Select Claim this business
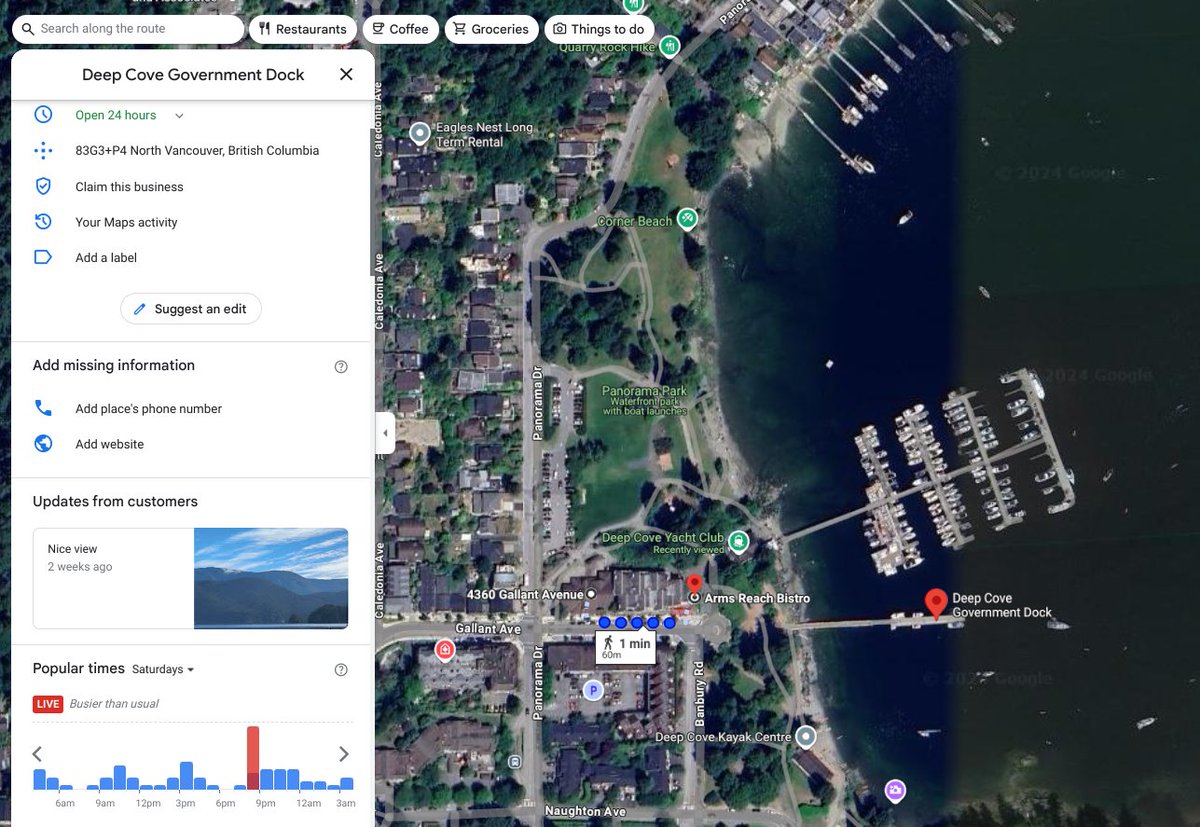Viewport: 1200px width, 827px height. pos(129,187)
